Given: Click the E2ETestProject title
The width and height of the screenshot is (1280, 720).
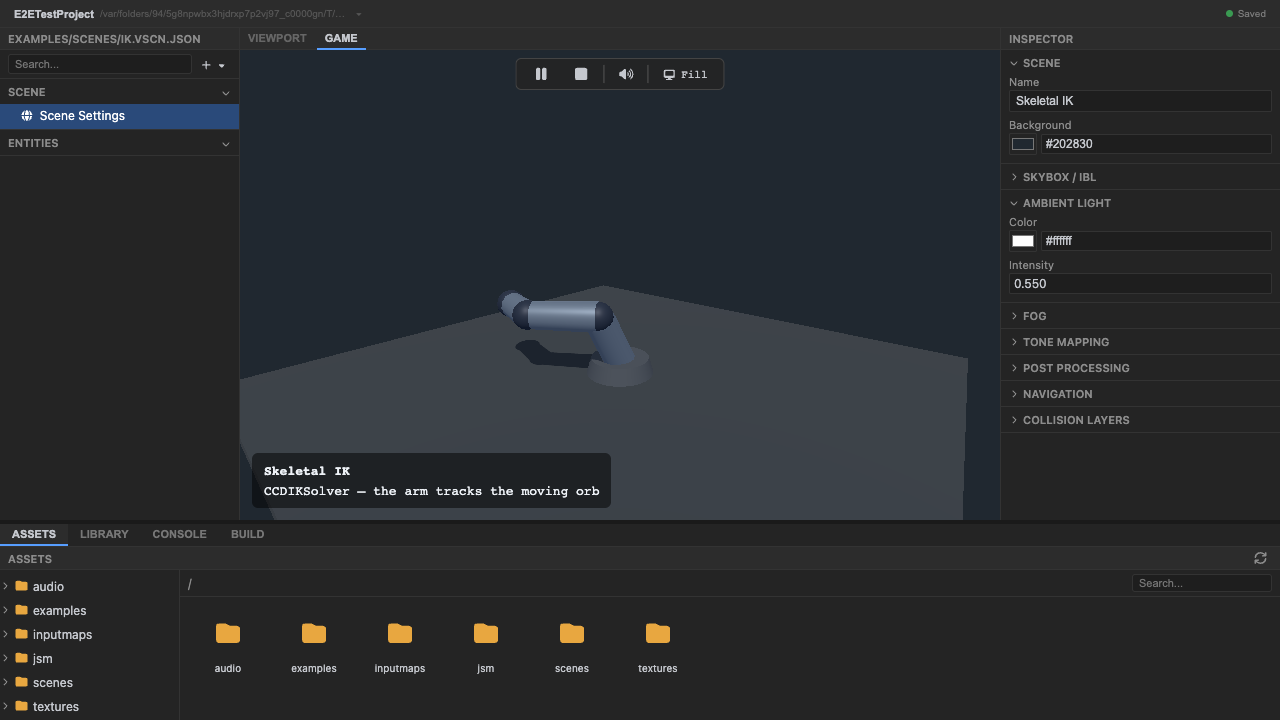Looking at the screenshot, I should [54, 14].
